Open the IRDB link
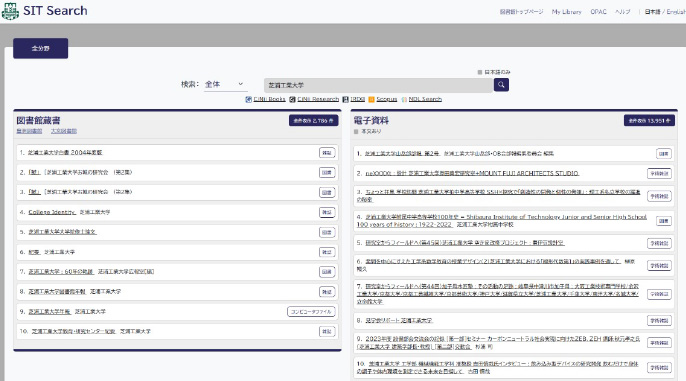The image size is (686, 381). pos(357,99)
